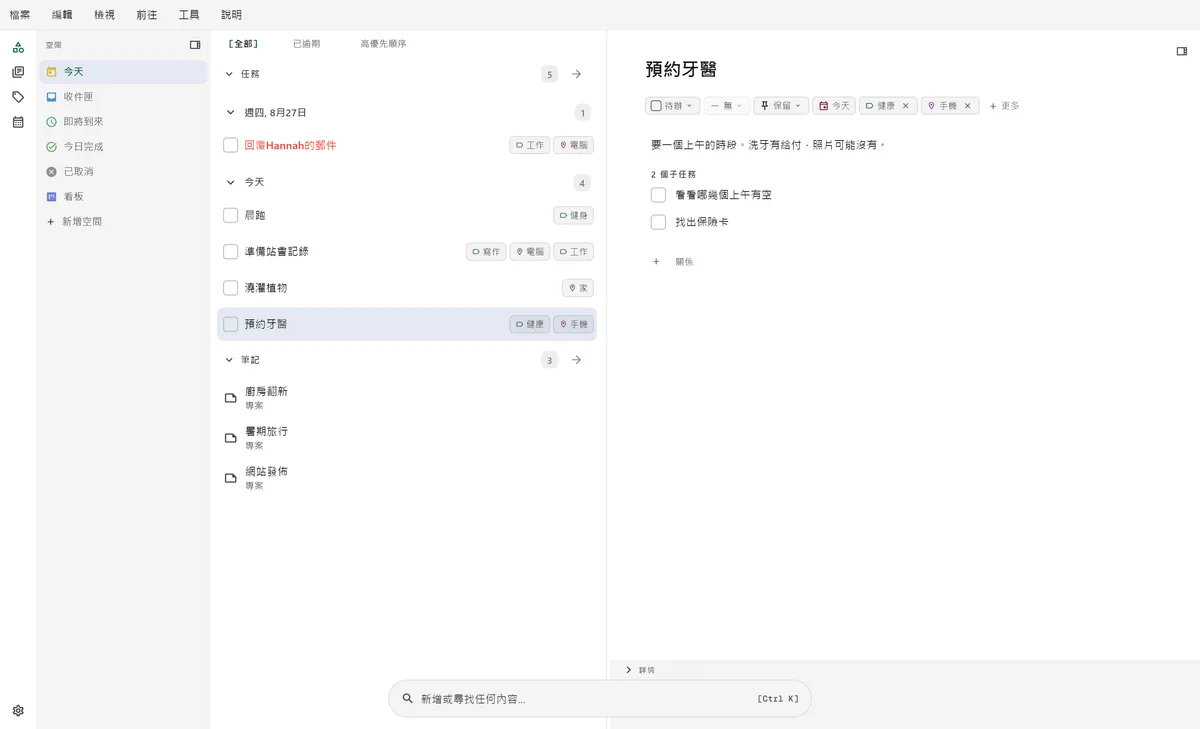1200x729 pixels.
Task: Collapse sidebar with panel icon beside 空間
Action: pyautogui.click(x=195, y=45)
